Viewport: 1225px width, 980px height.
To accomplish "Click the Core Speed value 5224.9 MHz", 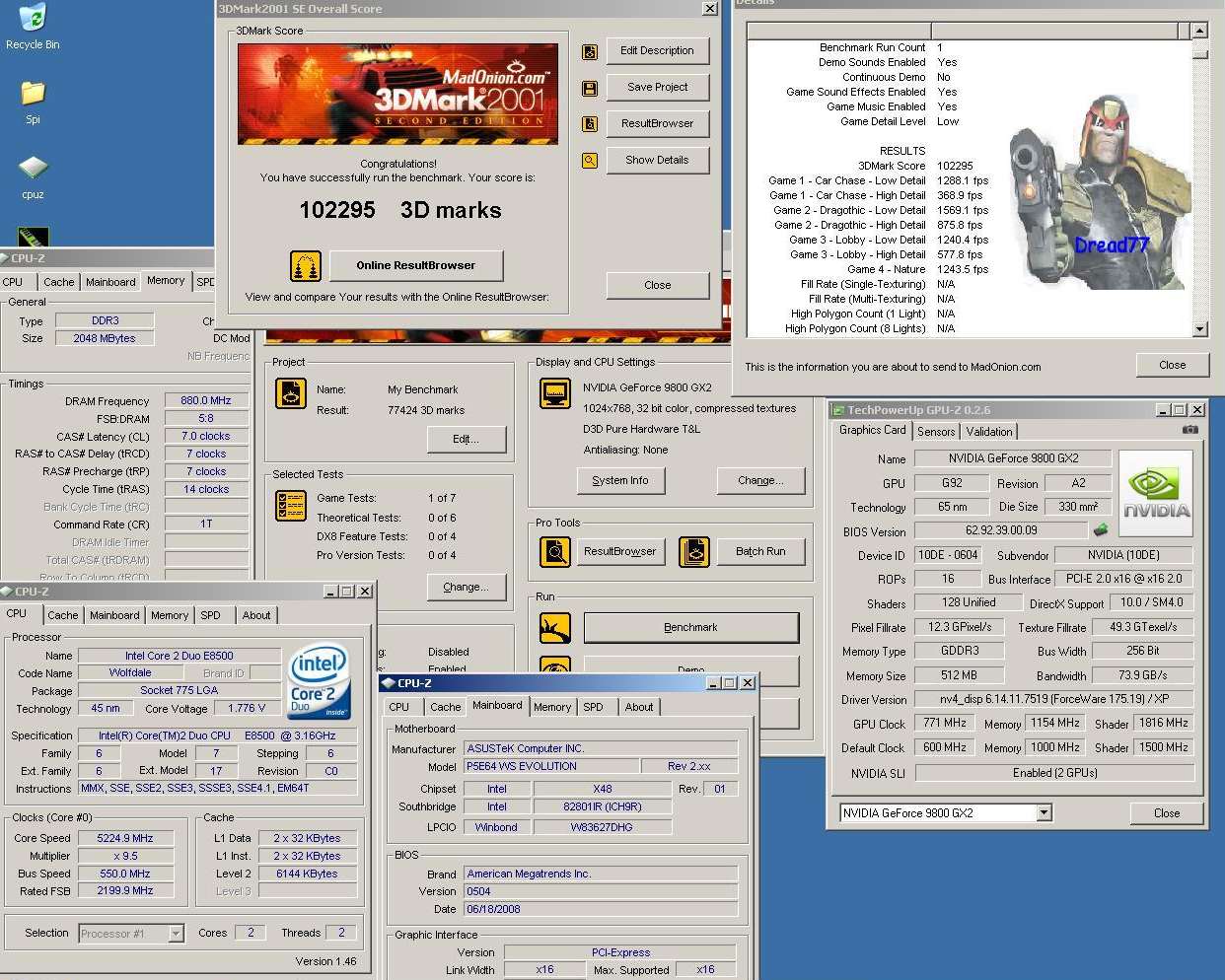I will pos(125,839).
